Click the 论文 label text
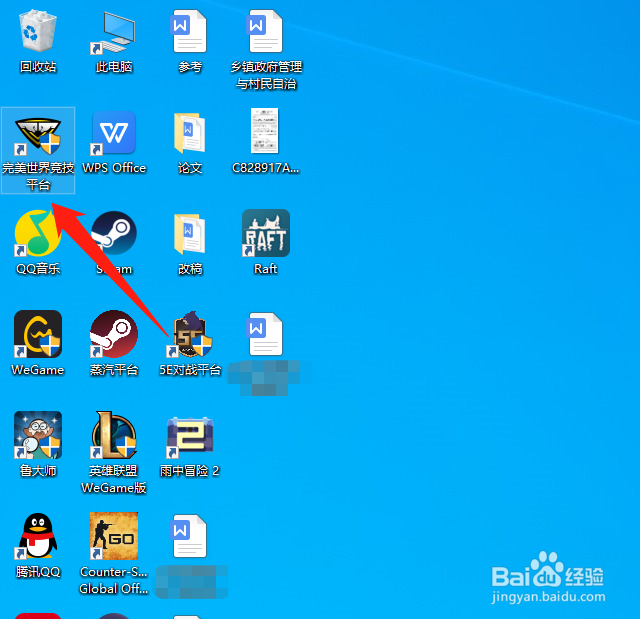 190,168
